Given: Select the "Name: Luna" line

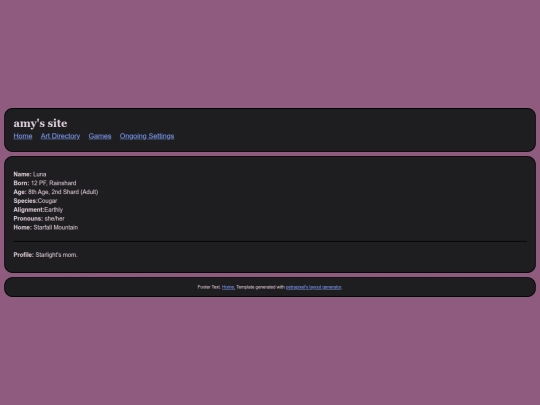Looking at the screenshot, I should [x=30, y=174].
